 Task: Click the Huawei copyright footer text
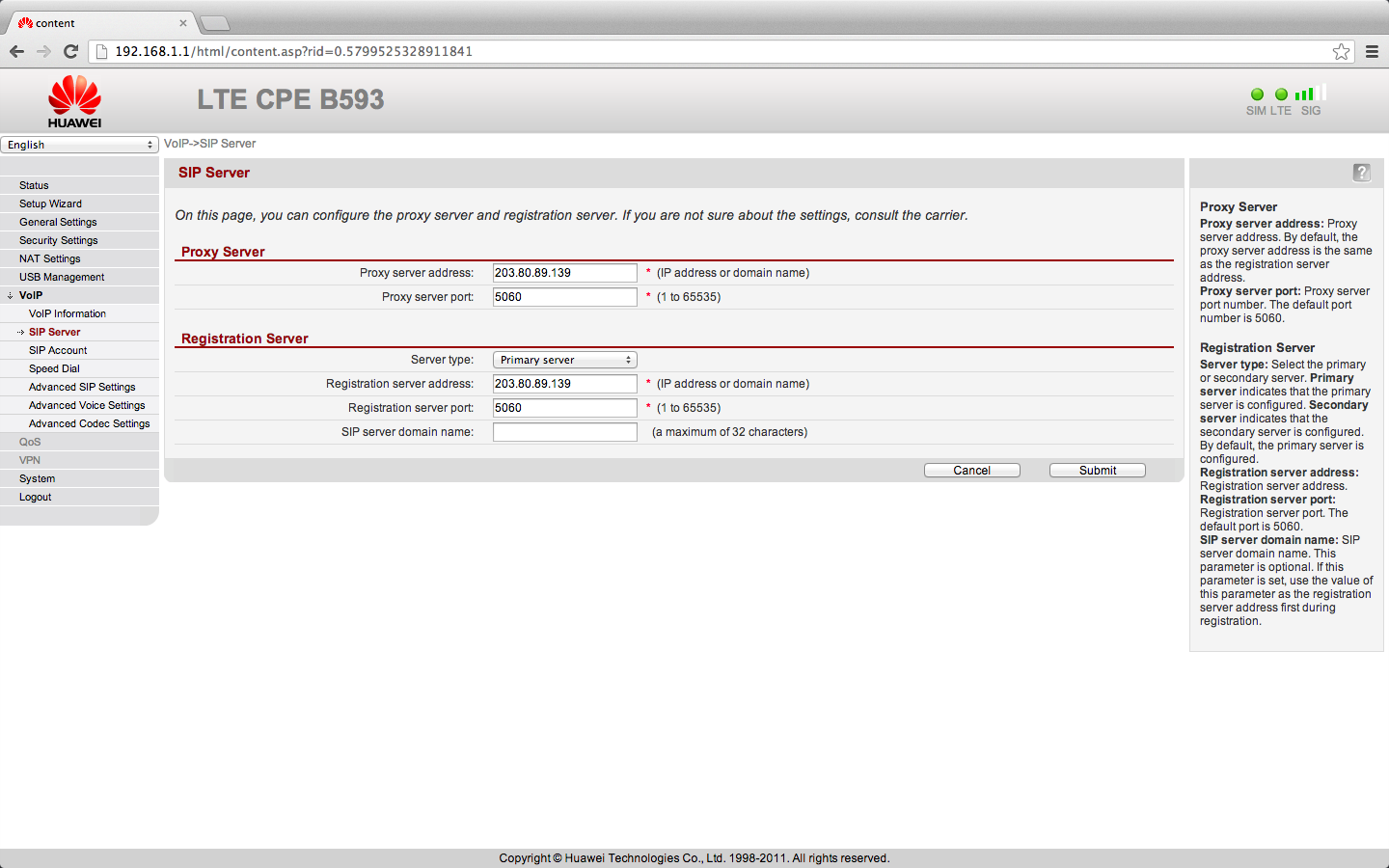point(694,858)
